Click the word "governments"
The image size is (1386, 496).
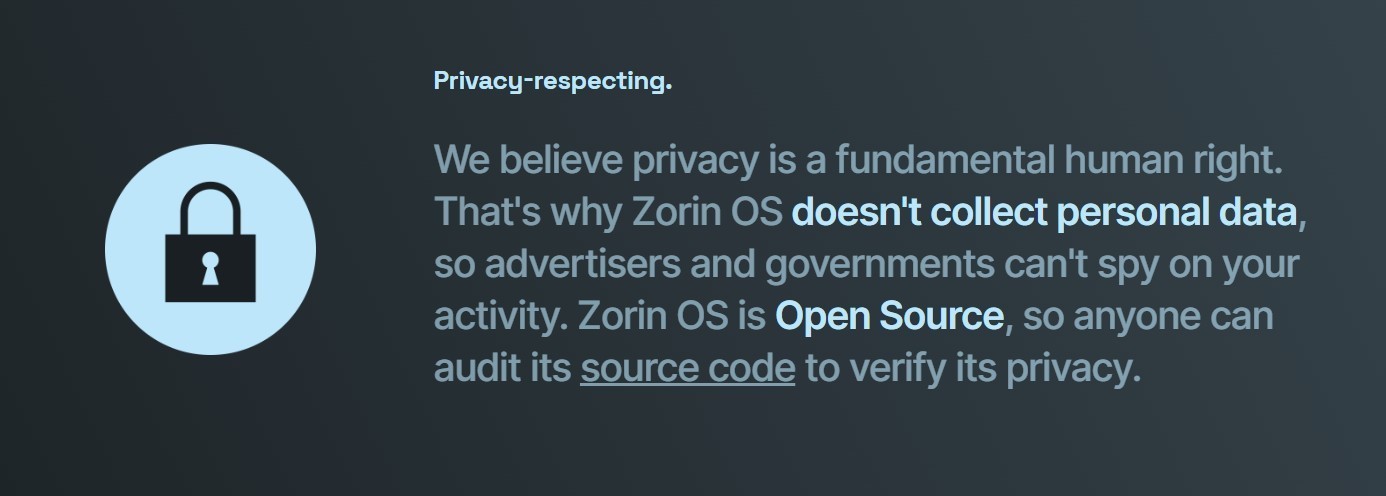click(x=879, y=264)
